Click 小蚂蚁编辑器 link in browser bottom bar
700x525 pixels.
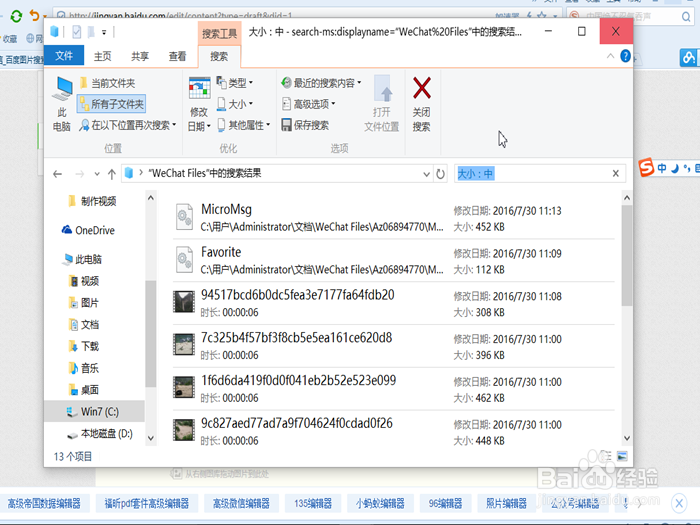pyautogui.click(x=380, y=504)
